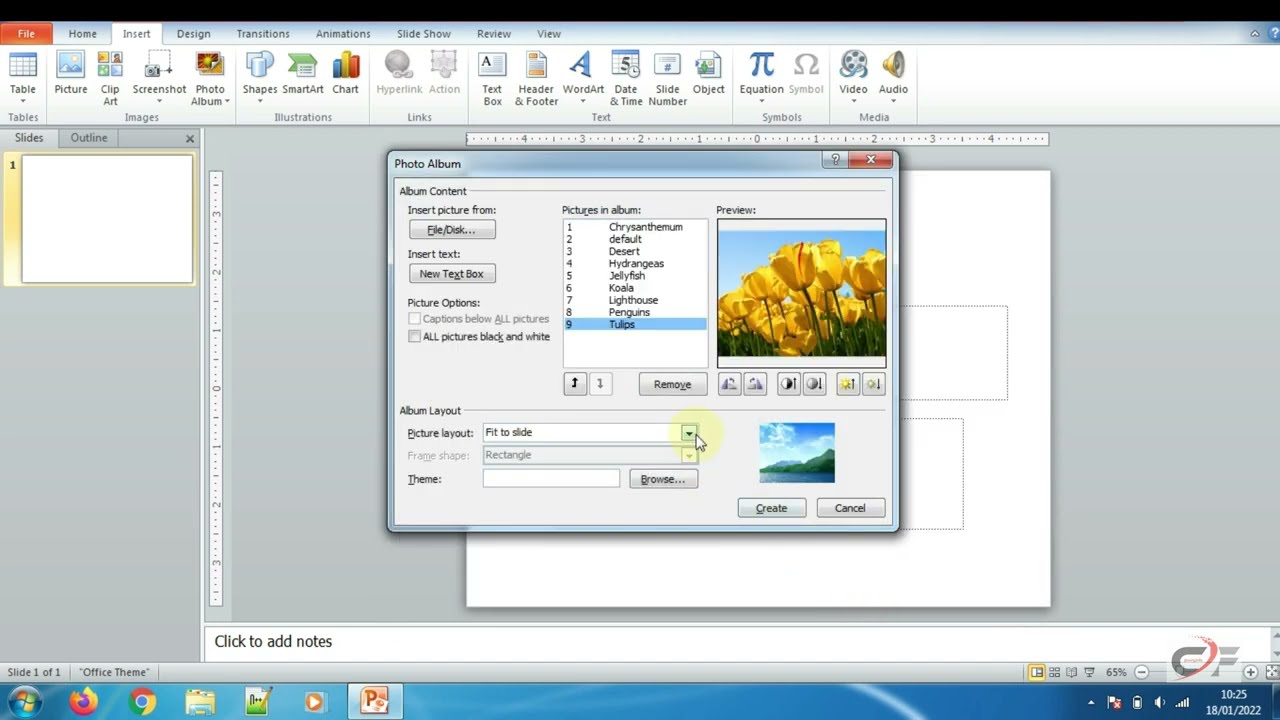Screen dimensions: 1280x720
Task: Insert a Table from the ribbon
Action: (x=22, y=78)
